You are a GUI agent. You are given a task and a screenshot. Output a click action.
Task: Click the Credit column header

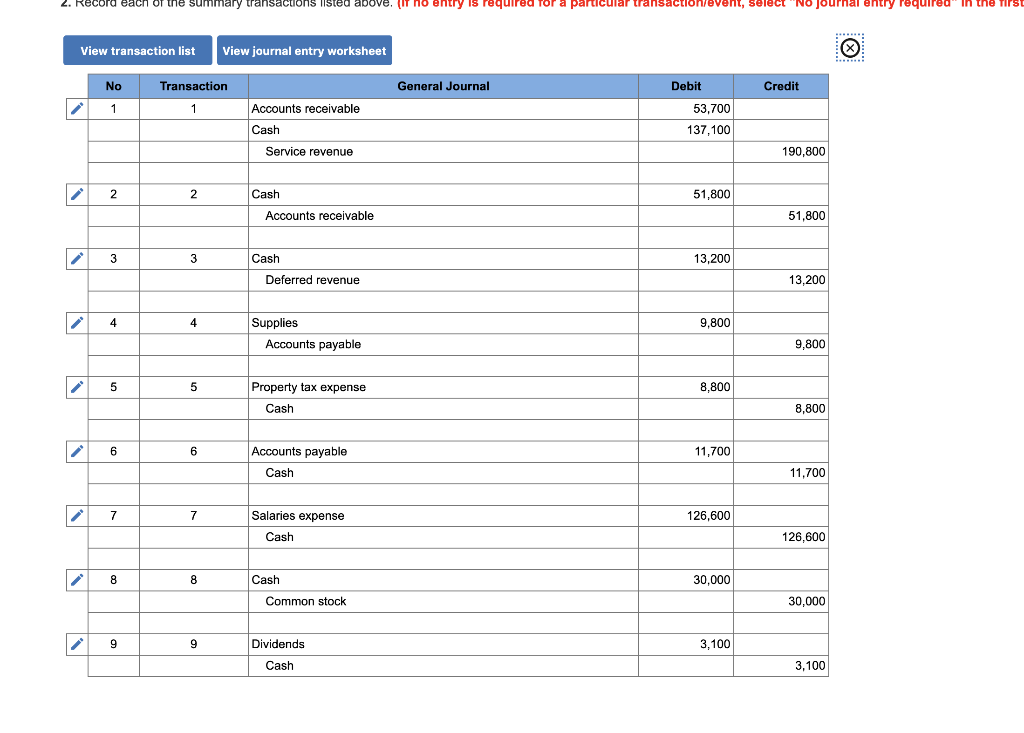coord(780,86)
